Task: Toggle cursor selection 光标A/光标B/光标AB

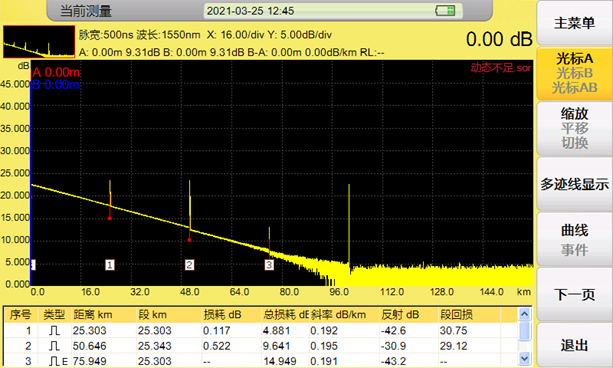Action: click(574, 73)
